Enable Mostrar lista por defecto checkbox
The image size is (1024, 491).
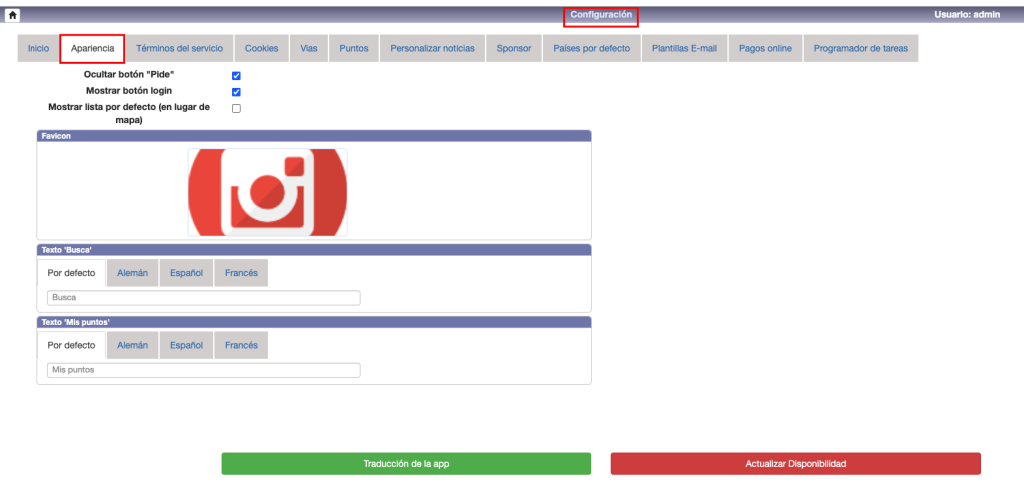[x=236, y=108]
